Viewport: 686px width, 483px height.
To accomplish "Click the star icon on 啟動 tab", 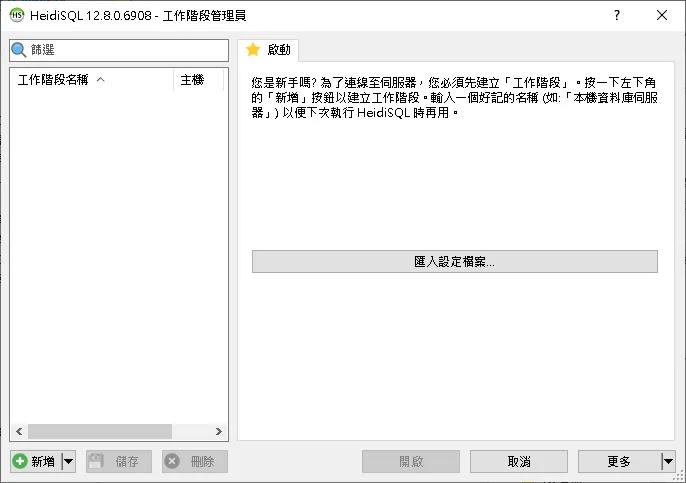I will (253, 49).
